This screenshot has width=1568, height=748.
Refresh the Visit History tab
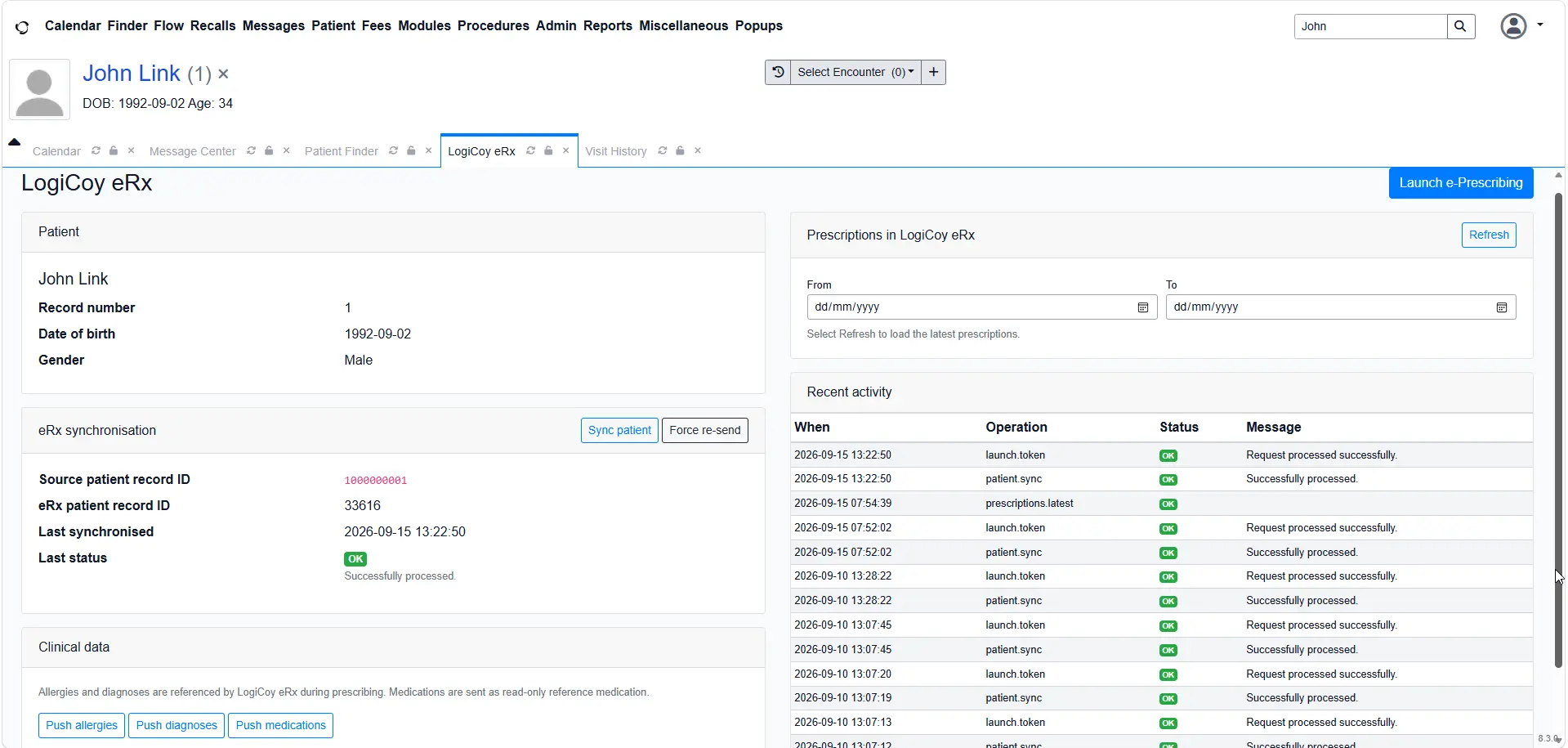662,150
